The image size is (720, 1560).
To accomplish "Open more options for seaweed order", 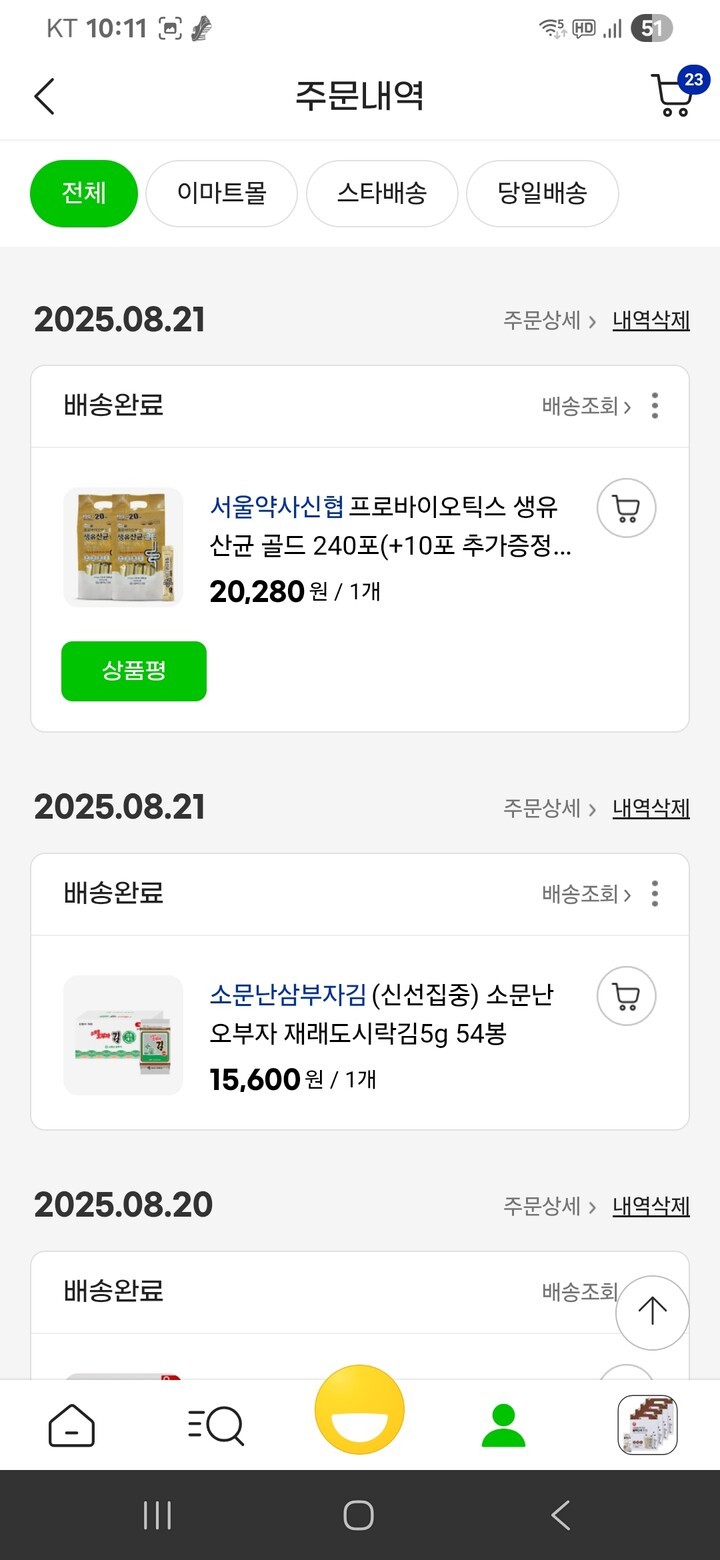I will pyautogui.click(x=655, y=893).
